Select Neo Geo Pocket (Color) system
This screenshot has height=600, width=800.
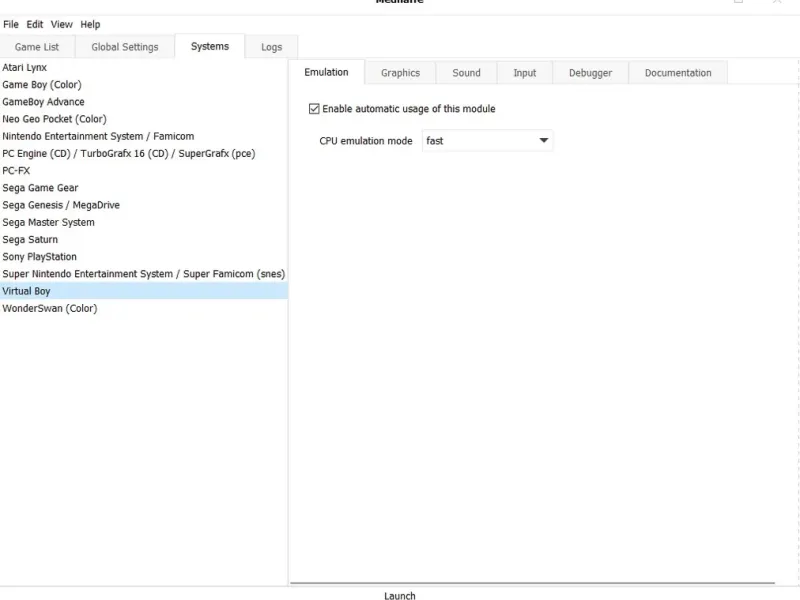[144, 119]
